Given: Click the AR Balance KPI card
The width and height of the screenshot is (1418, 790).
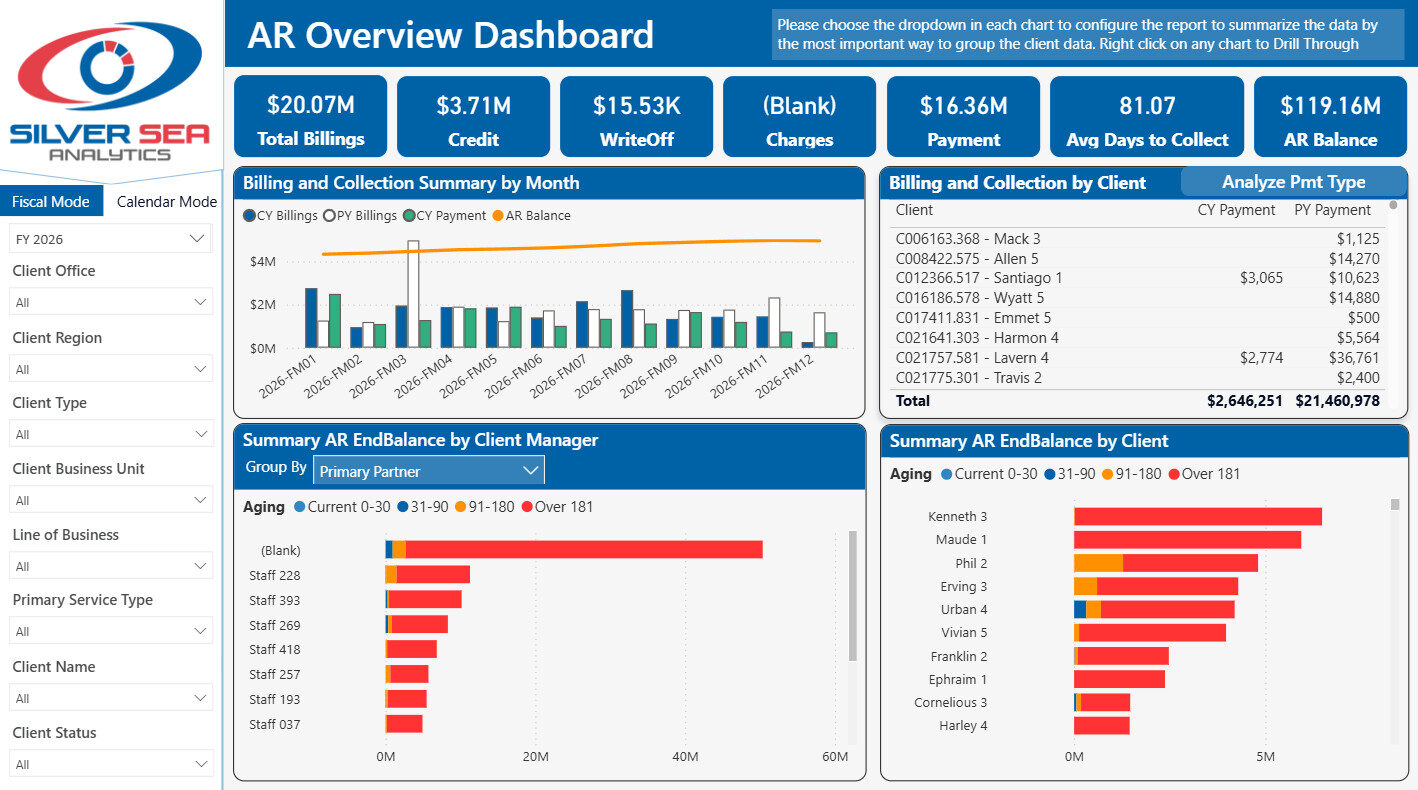Looking at the screenshot, I should pos(1330,116).
